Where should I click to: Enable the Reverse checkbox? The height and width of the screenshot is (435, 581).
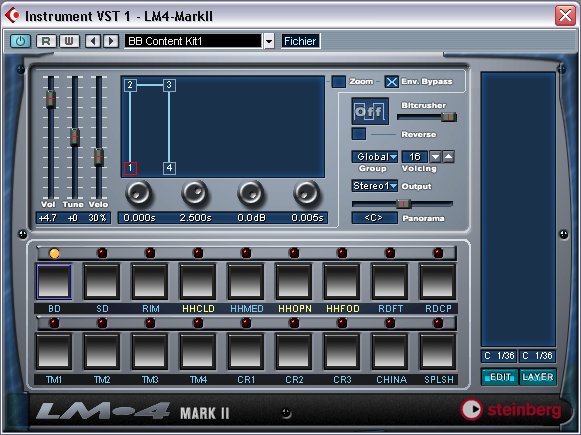[359, 134]
